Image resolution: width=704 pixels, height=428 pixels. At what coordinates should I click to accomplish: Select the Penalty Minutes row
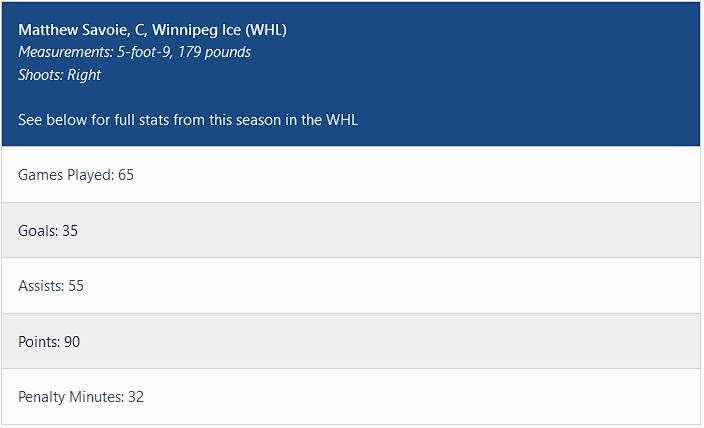coord(351,397)
